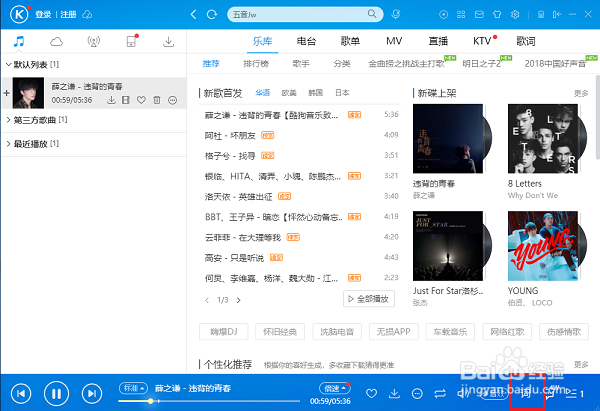Click the plus icon beside song thumbnail

pyautogui.click(x=7, y=93)
